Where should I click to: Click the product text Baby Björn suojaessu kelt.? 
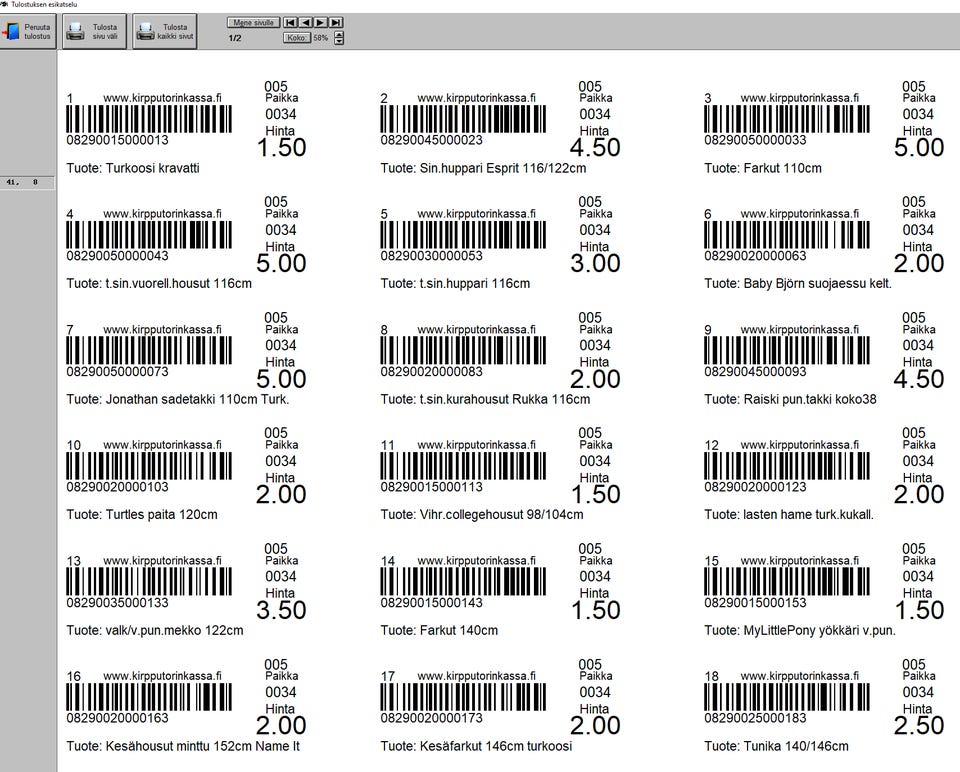click(x=817, y=283)
